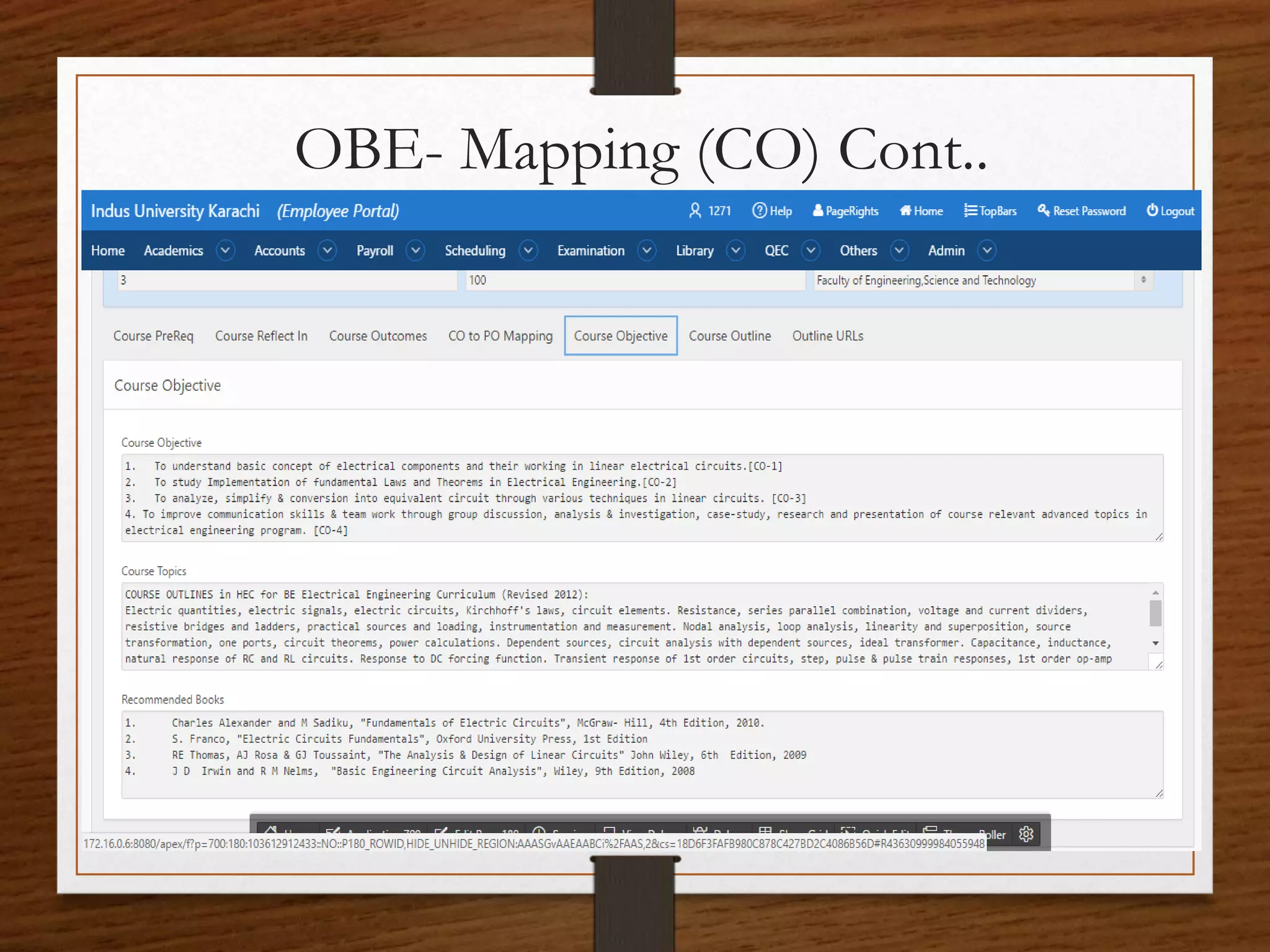Click the Course Topics scrollbar thumb
The width and height of the screenshot is (1270, 952).
click(x=1156, y=614)
